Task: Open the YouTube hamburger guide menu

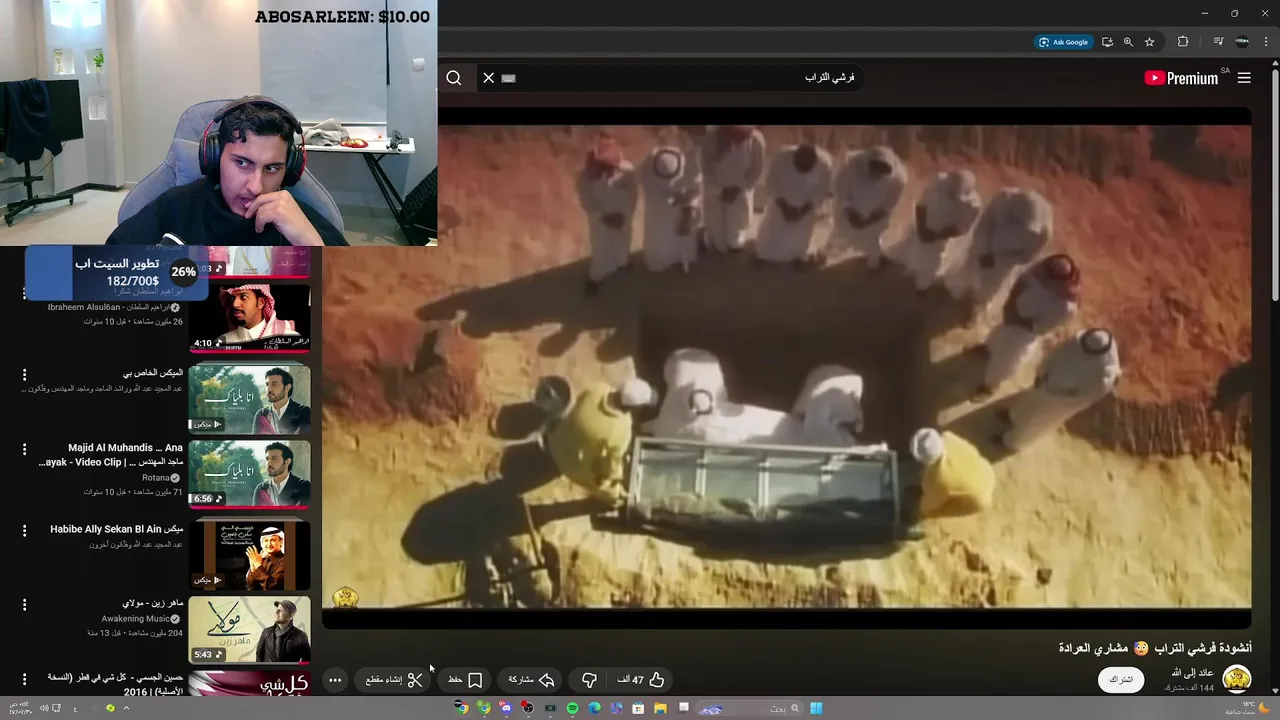Action: (1244, 77)
